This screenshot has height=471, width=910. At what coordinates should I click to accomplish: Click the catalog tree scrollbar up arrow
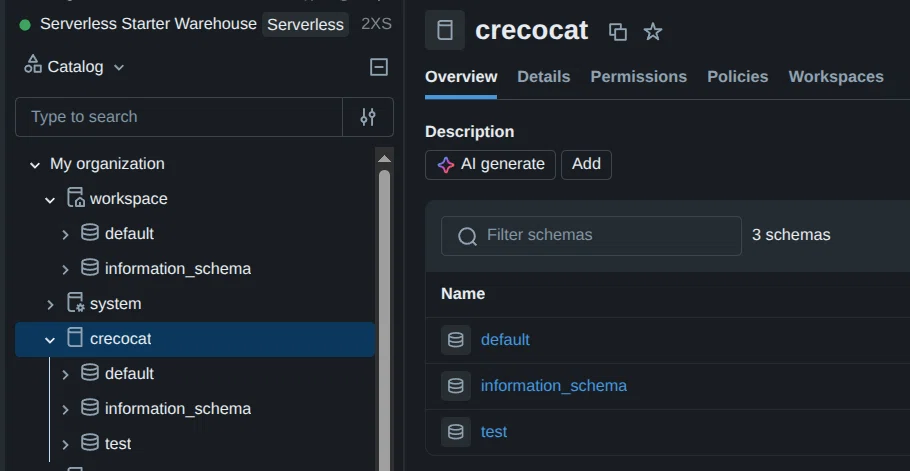(x=384, y=158)
